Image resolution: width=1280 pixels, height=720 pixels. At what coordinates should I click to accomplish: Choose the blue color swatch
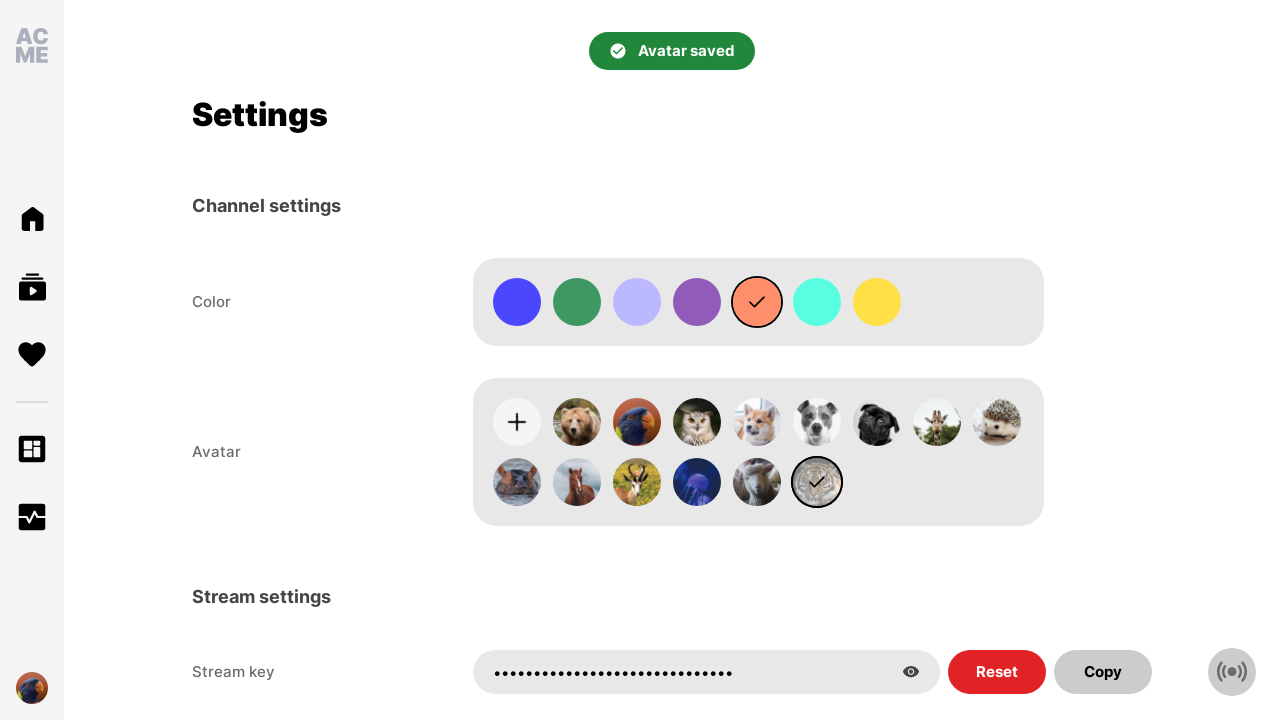pos(517,302)
